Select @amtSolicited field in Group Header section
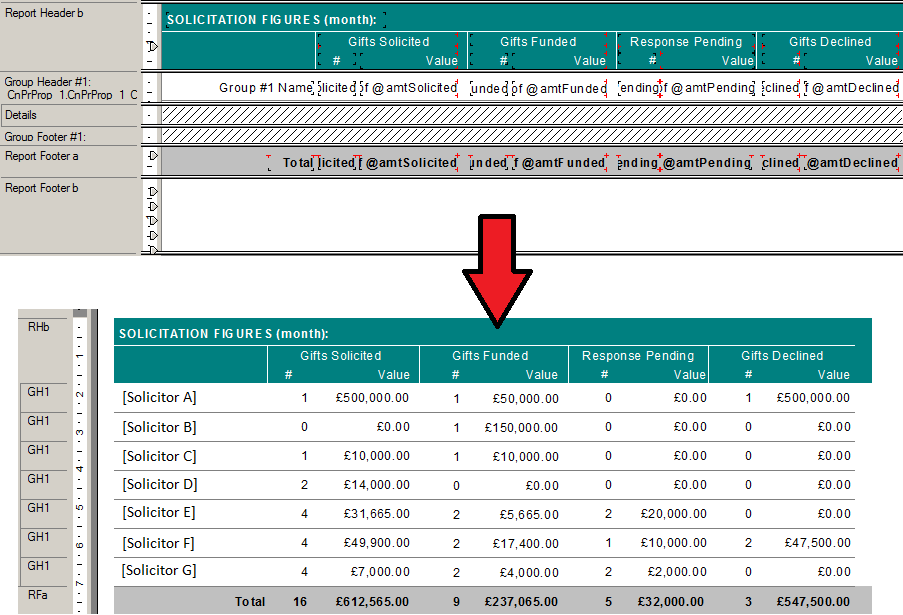 [410, 88]
